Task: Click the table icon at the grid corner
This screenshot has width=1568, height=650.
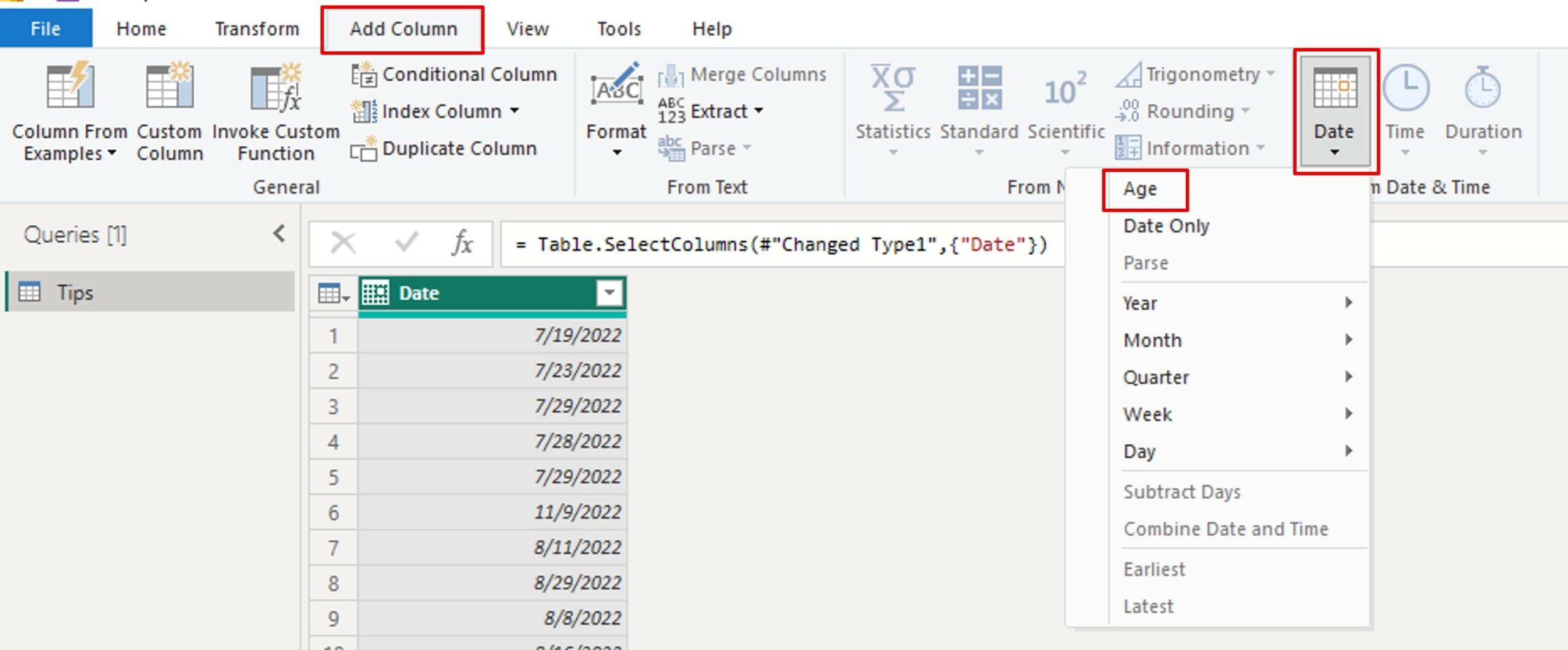Action: click(x=334, y=294)
